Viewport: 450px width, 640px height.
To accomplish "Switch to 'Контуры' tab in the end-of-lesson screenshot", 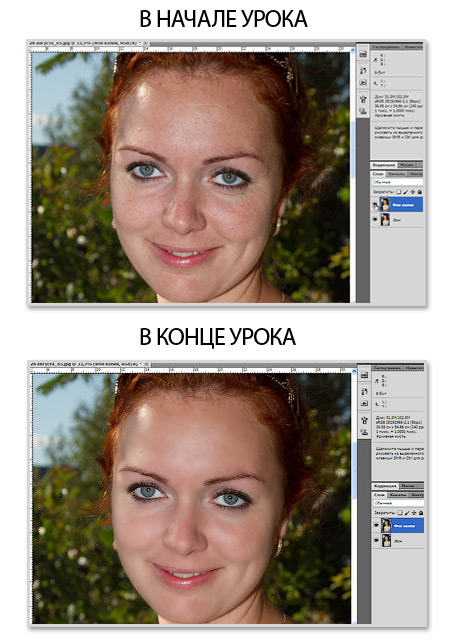I will [x=417, y=495].
